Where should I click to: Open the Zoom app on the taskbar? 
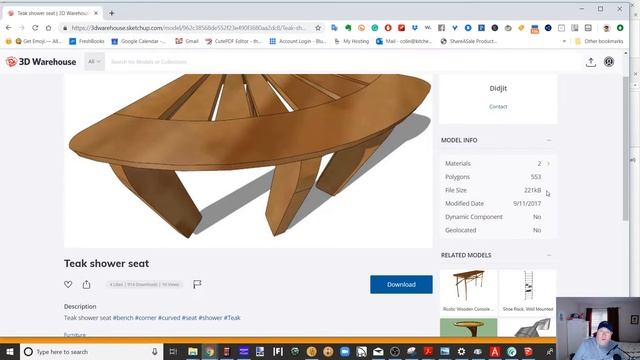click(345, 351)
